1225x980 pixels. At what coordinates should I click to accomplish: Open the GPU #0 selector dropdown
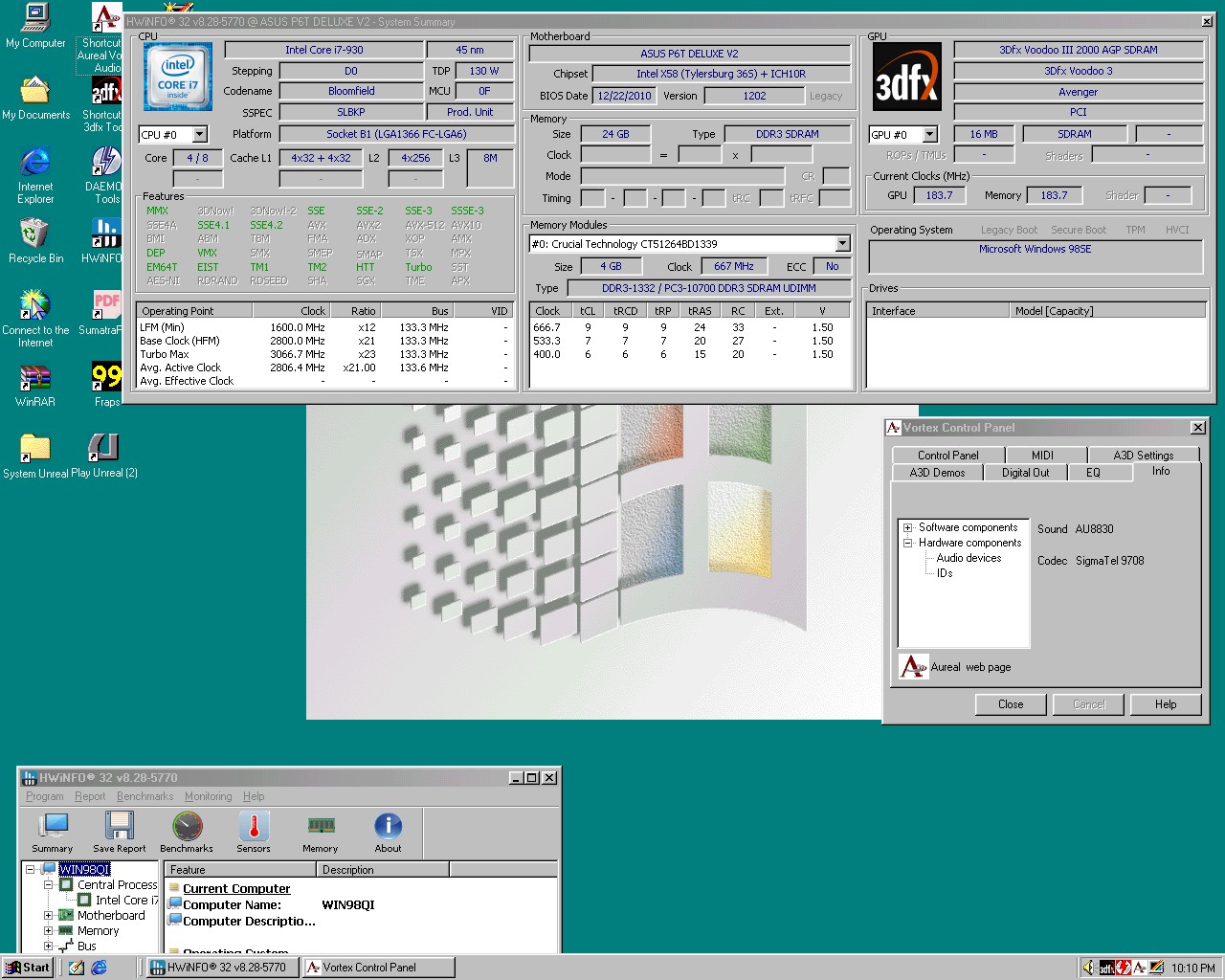[x=930, y=135]
